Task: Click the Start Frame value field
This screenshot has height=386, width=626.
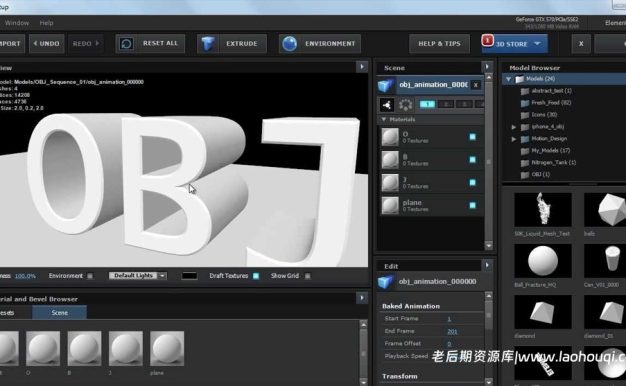Action: (449, 319)
